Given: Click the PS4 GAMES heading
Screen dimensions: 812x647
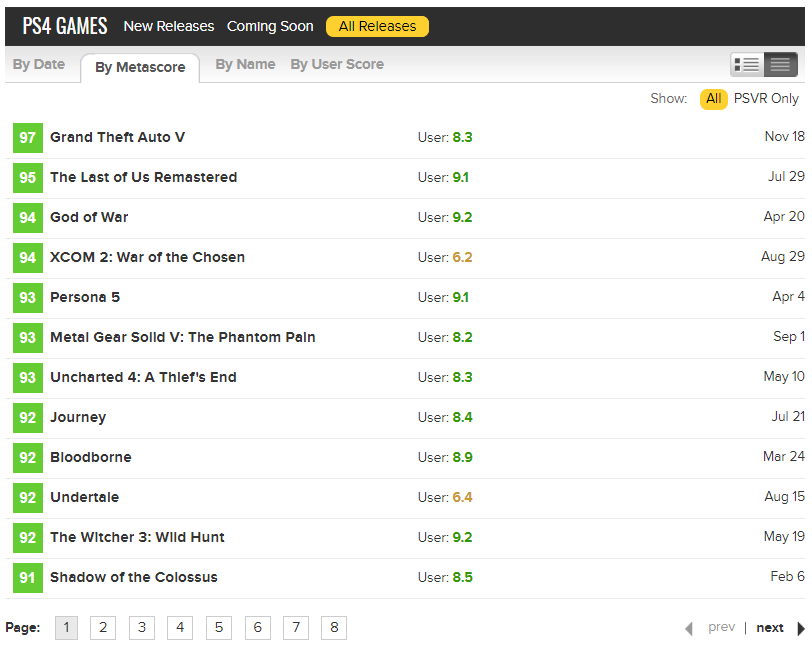Looking at the screenshot, I should [x=65, y=26].
